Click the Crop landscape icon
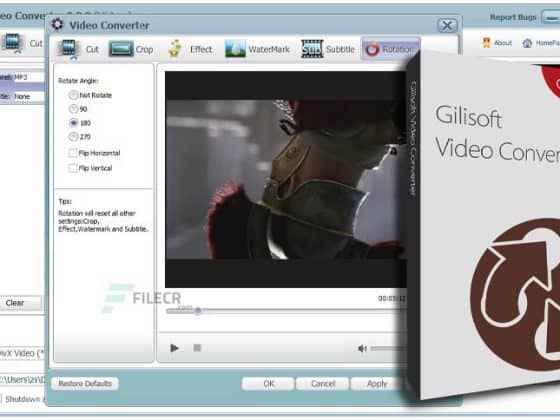 (121, 49)
